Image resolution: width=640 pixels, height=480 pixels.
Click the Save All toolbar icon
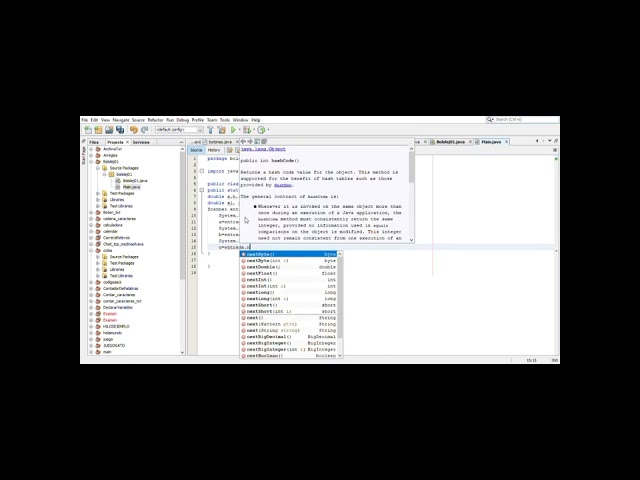[120, 130]
